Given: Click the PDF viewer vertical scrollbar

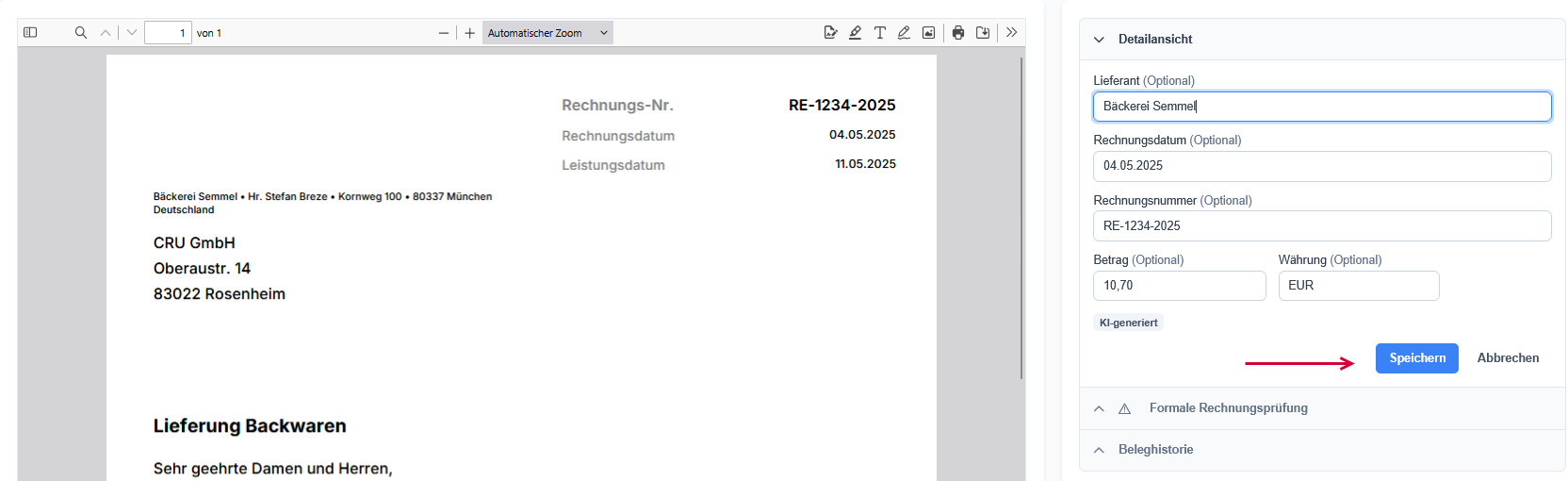Looking at the screenshot, I should 1021,217.
